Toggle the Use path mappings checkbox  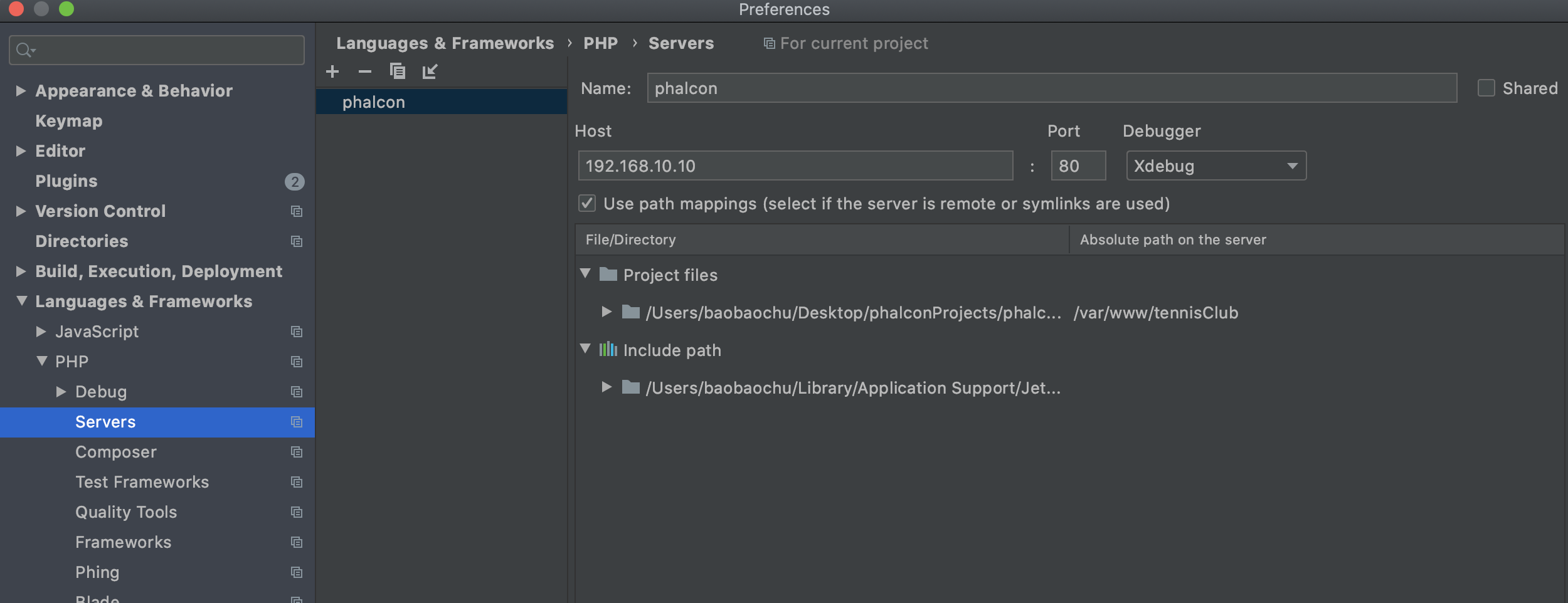(587, 203)
